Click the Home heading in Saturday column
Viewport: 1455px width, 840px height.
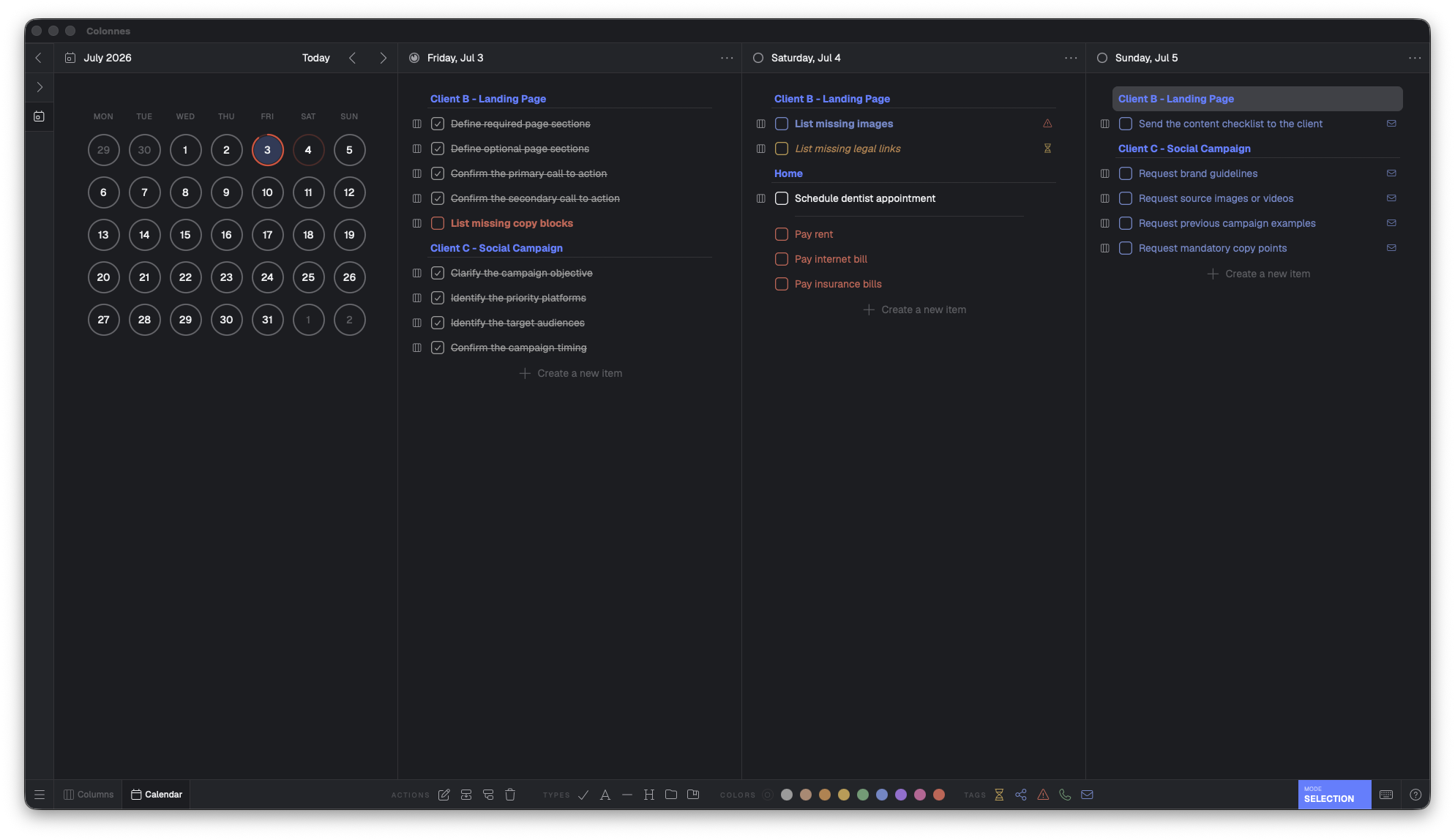pos(788,173)
